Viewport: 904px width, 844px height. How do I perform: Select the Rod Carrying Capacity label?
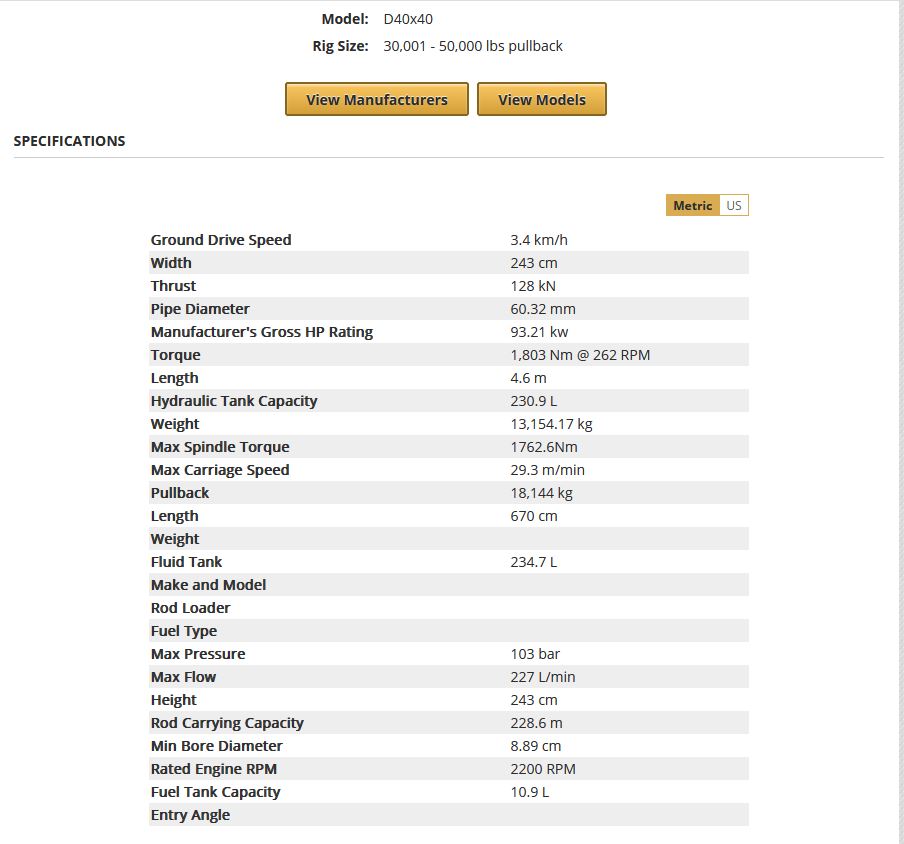click(227, 723)
